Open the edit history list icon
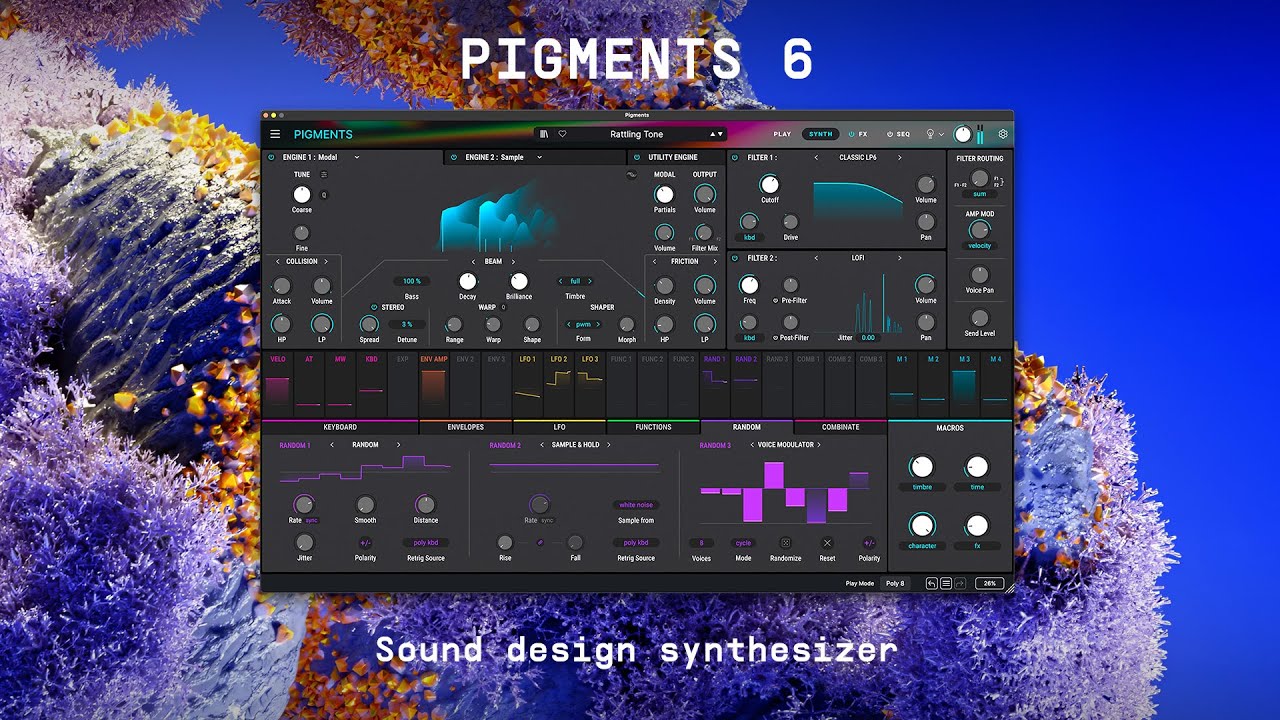This screenshot has height=720, width=1280. click(946, 583)
